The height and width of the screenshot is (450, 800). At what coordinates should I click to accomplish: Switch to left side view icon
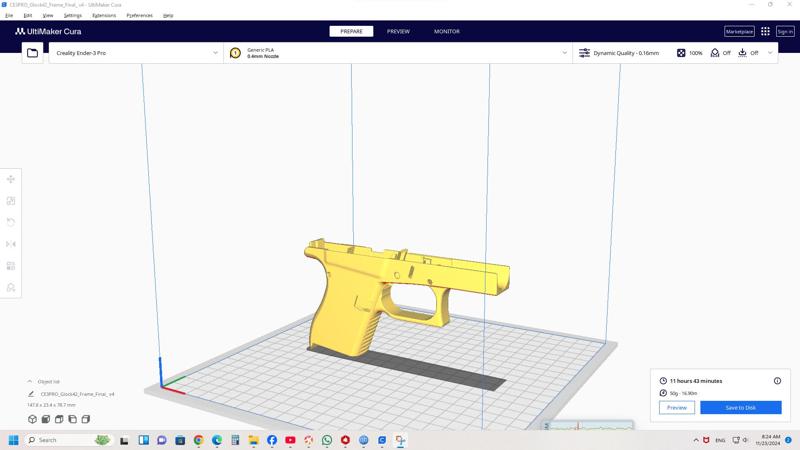click(72, 419)
